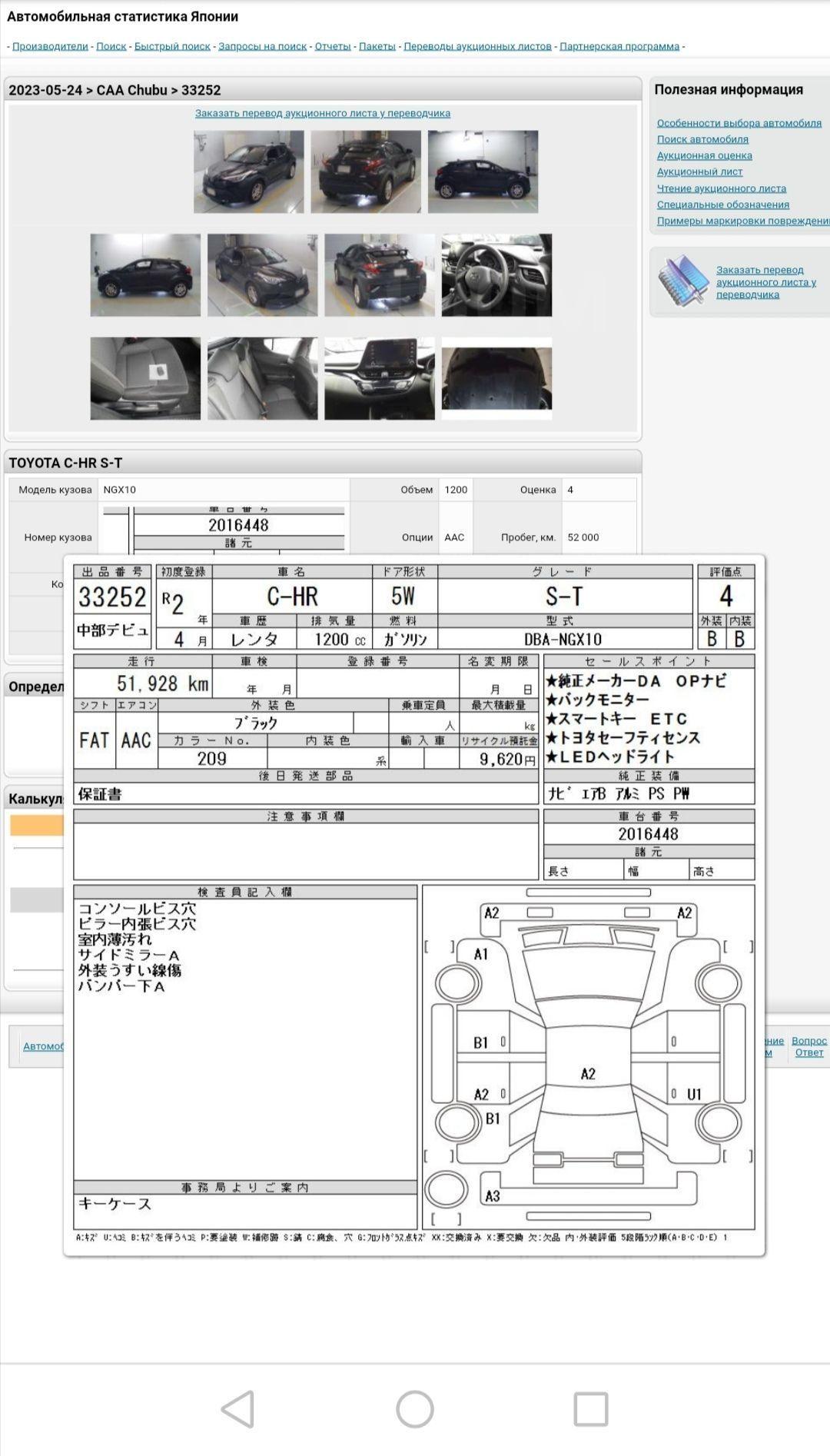The height and width of the screenshot is (1456, 830).
Task: Click the translation books icon in sidebar
Action: (x=682, y=281)
